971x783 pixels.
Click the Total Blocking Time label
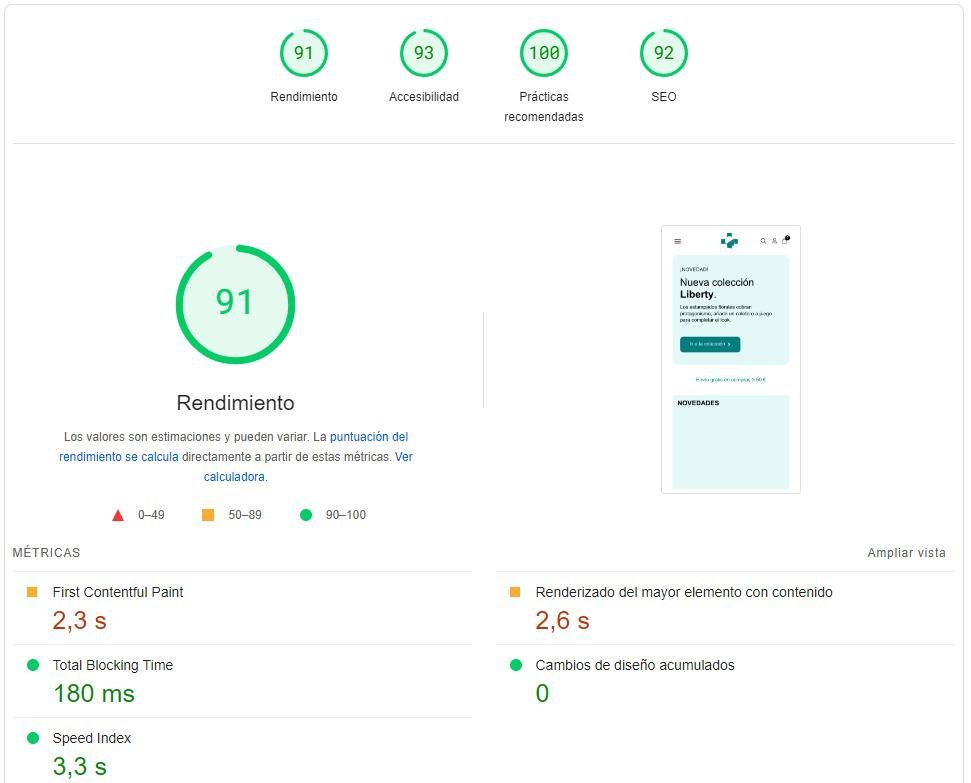pyautogui.click(x=113, y=665)
